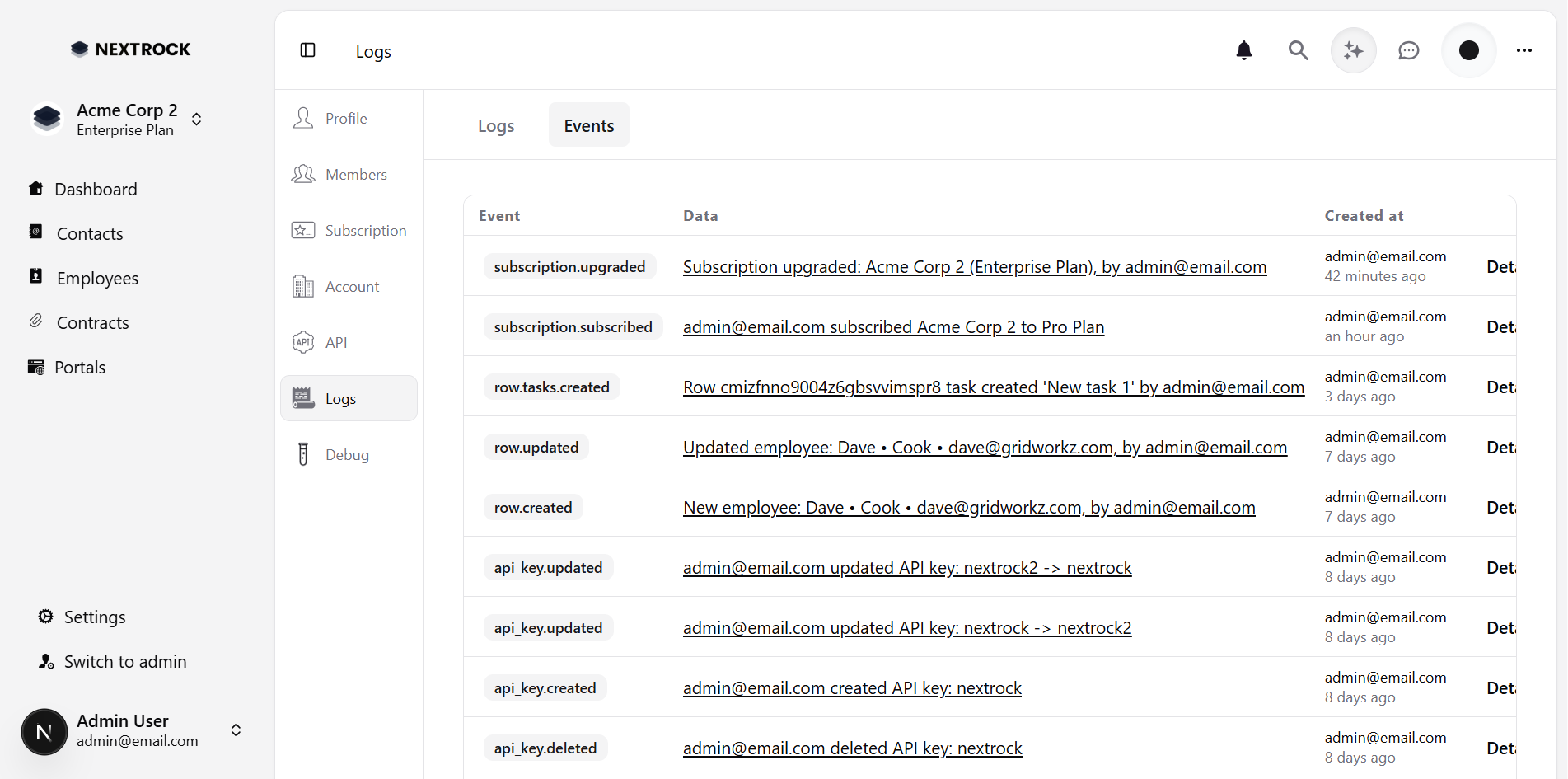Open the three-dot more options menu
The width and height of the screenshot is (1568, 779).
1524,51
